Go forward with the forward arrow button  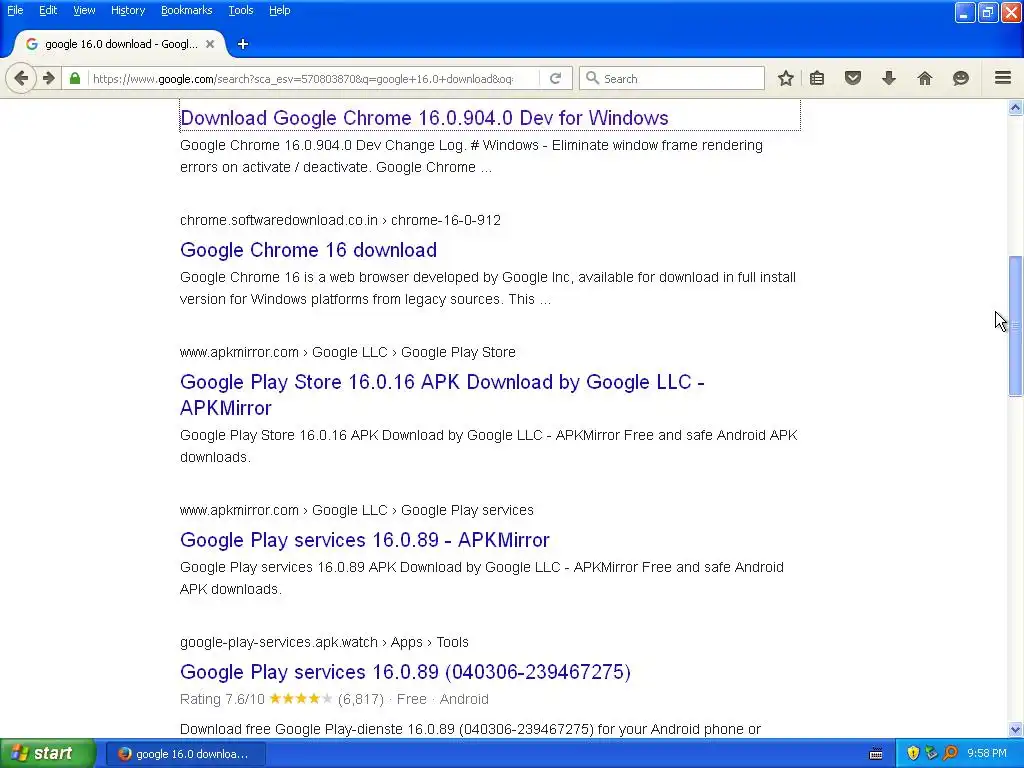point(49,78)
